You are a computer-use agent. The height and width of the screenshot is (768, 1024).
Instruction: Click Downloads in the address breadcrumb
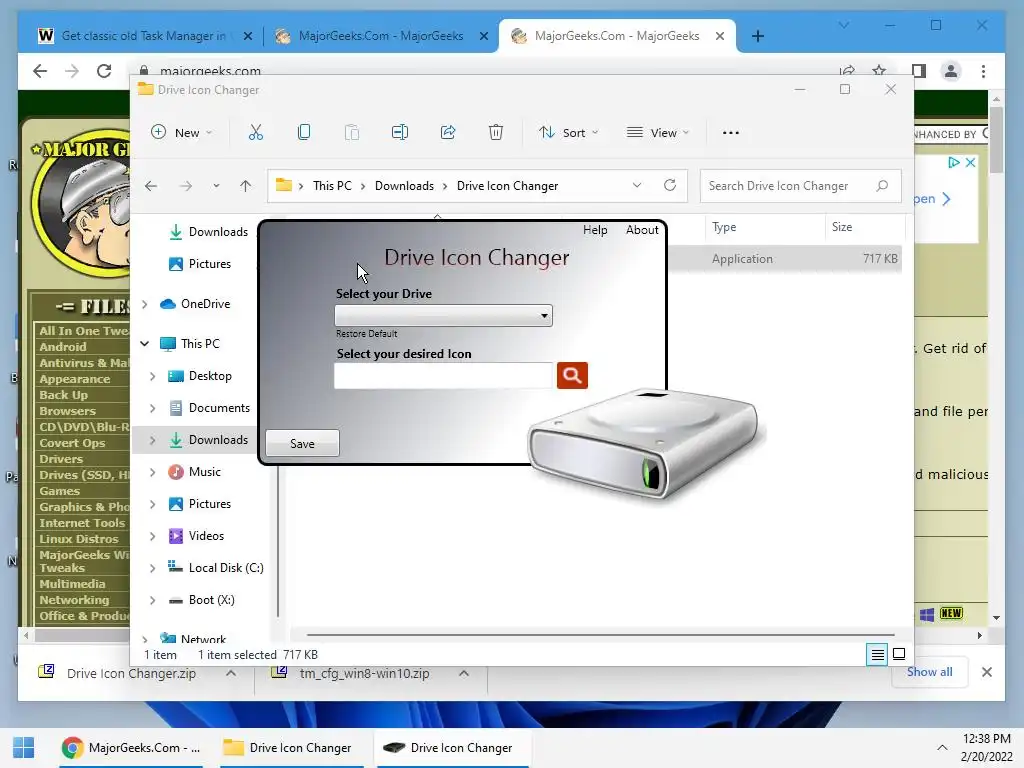pos(404,186)
